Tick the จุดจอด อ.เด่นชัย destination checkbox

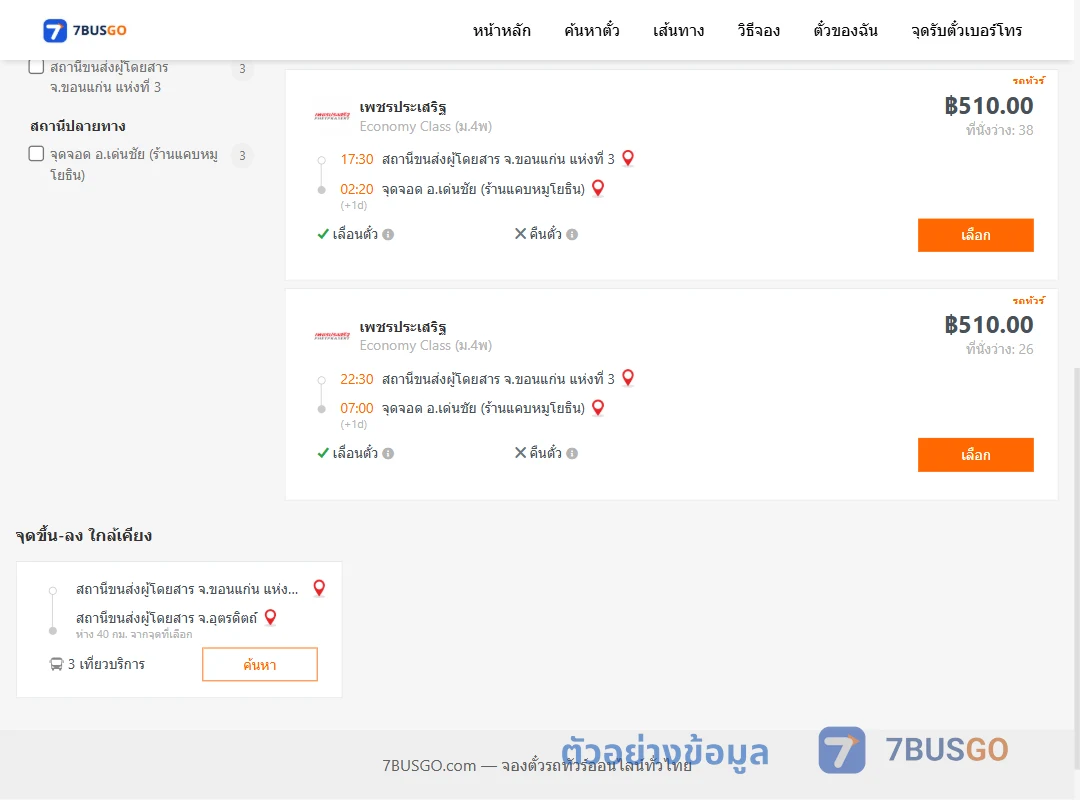pos(37,154)
